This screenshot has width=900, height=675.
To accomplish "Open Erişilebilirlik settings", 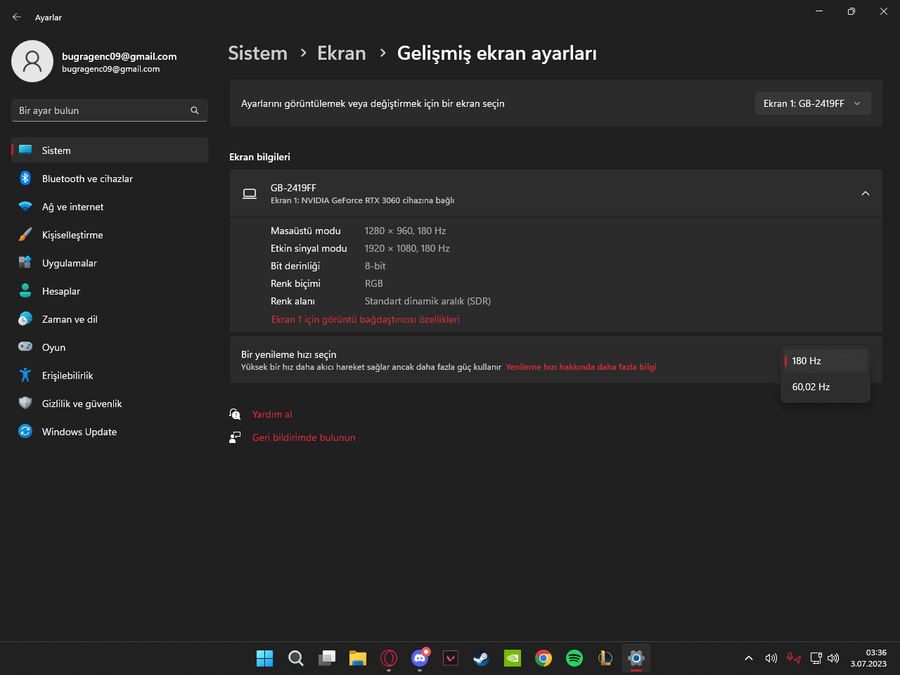I will point(109,375).
